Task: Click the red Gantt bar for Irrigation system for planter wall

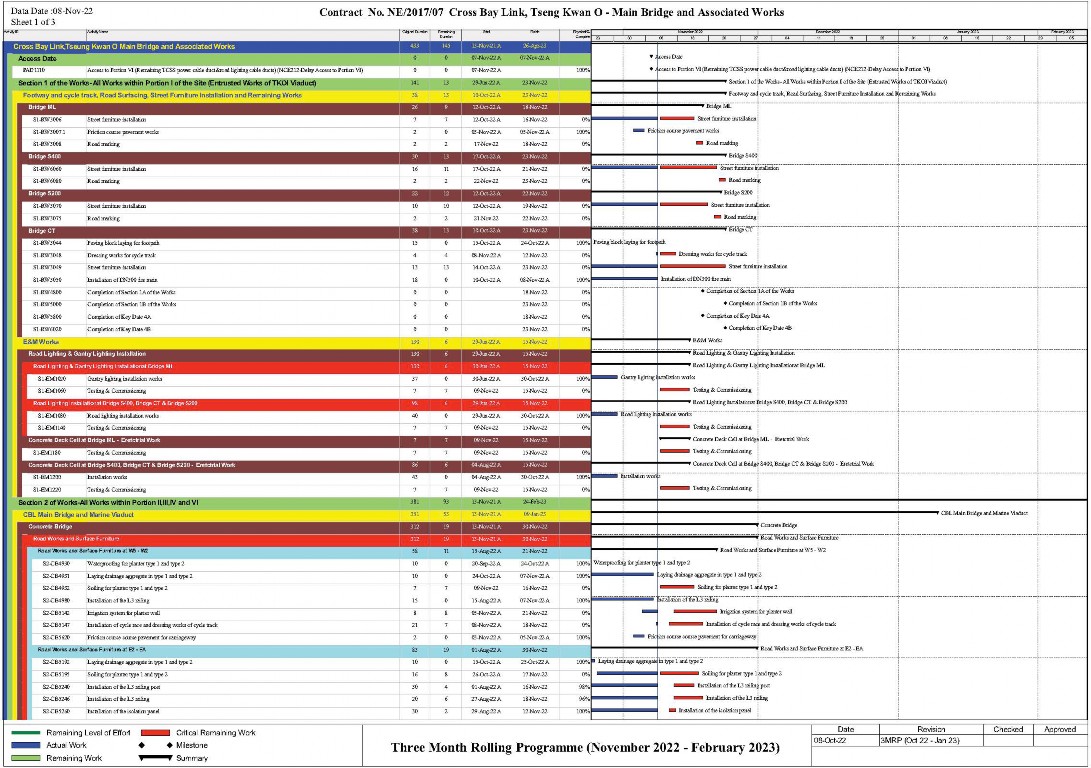Action: 696,611
